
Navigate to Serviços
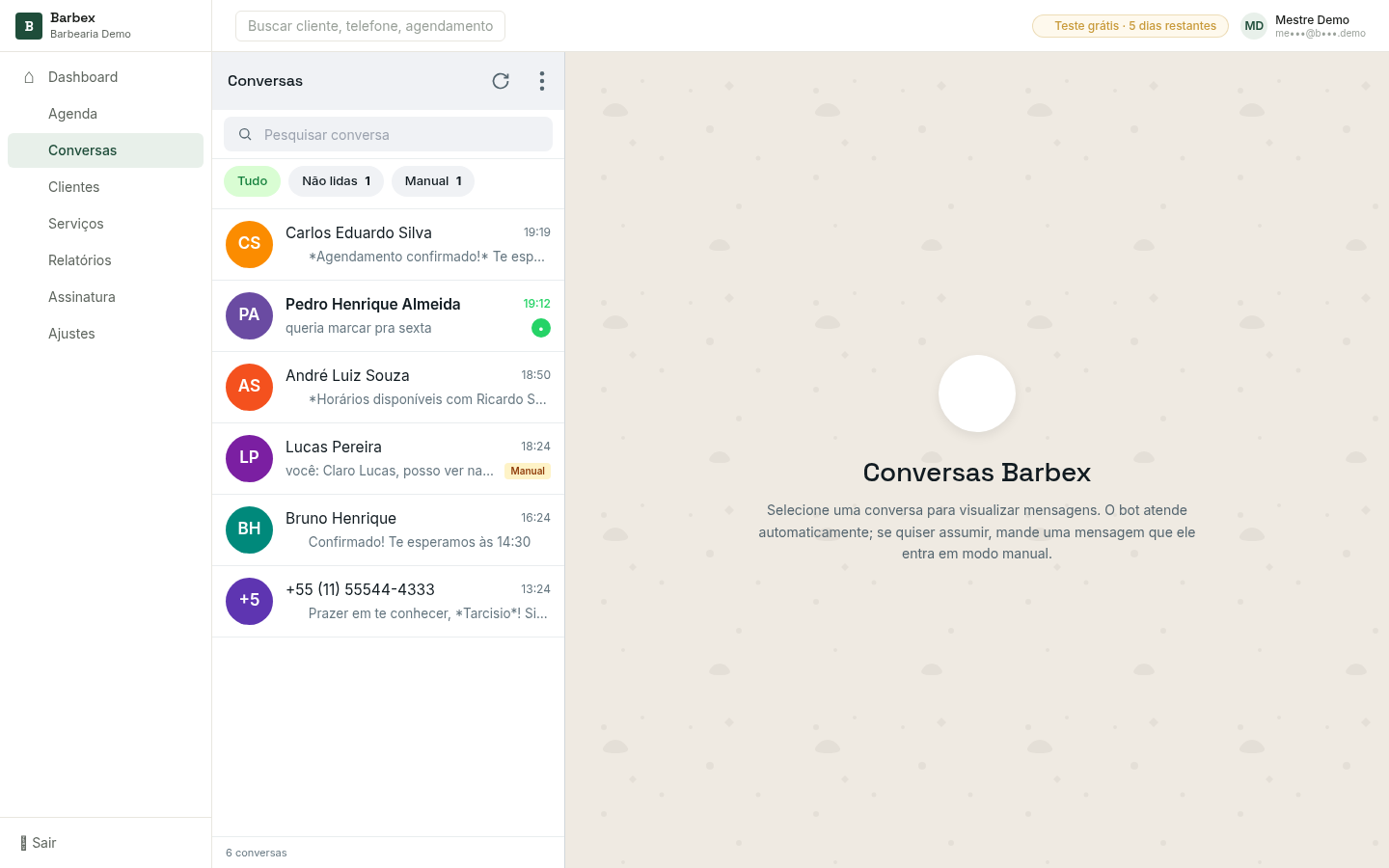tap(105, 224)
